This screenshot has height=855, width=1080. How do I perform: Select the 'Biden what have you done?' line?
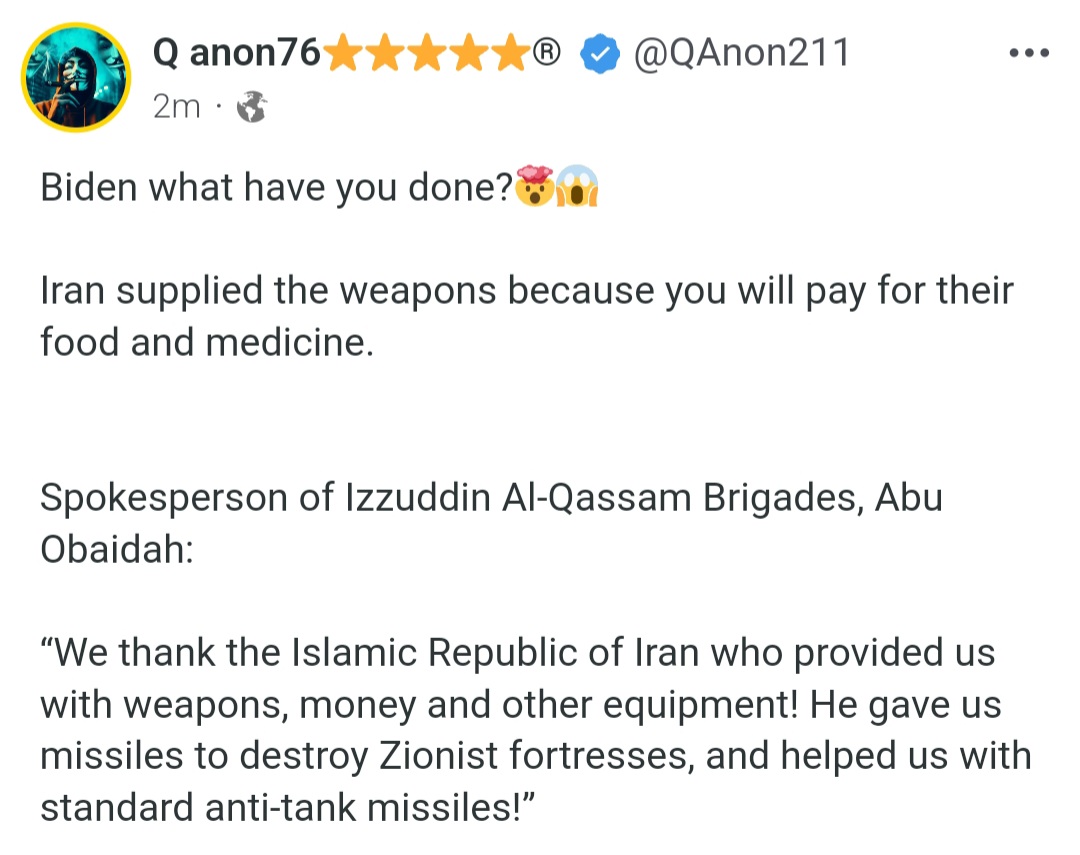(276, 187)
